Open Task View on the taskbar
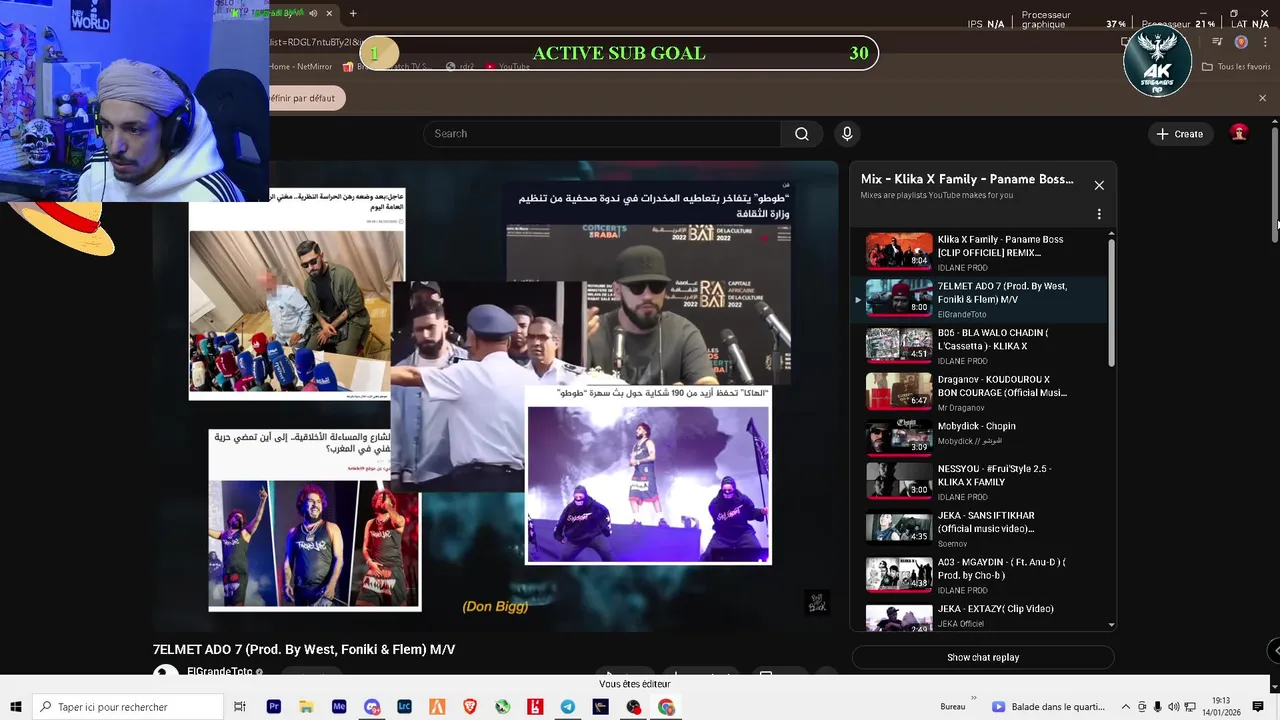 click(x=240, y=707)
